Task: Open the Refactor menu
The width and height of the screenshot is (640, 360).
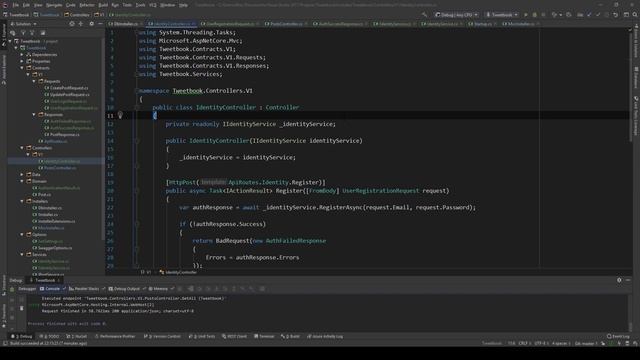Action: click(87, 5)
